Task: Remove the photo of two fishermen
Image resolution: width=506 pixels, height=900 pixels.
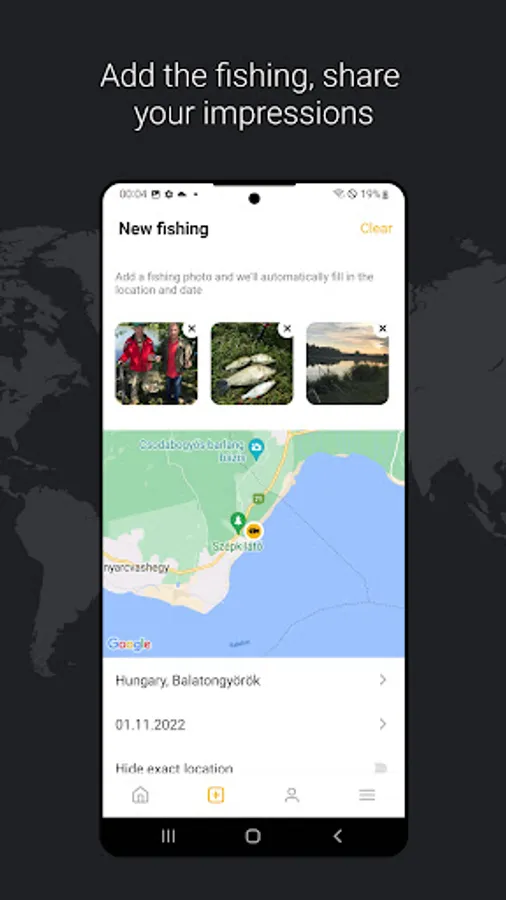Action: [192, 328]
